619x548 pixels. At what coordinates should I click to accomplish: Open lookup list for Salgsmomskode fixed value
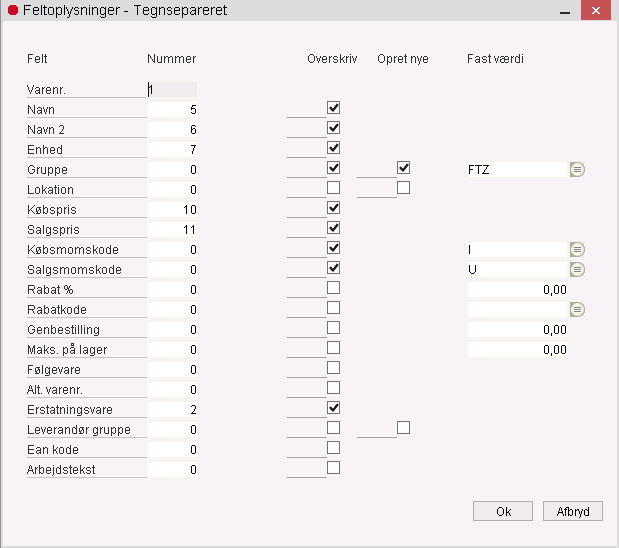(x=577, y=270)
